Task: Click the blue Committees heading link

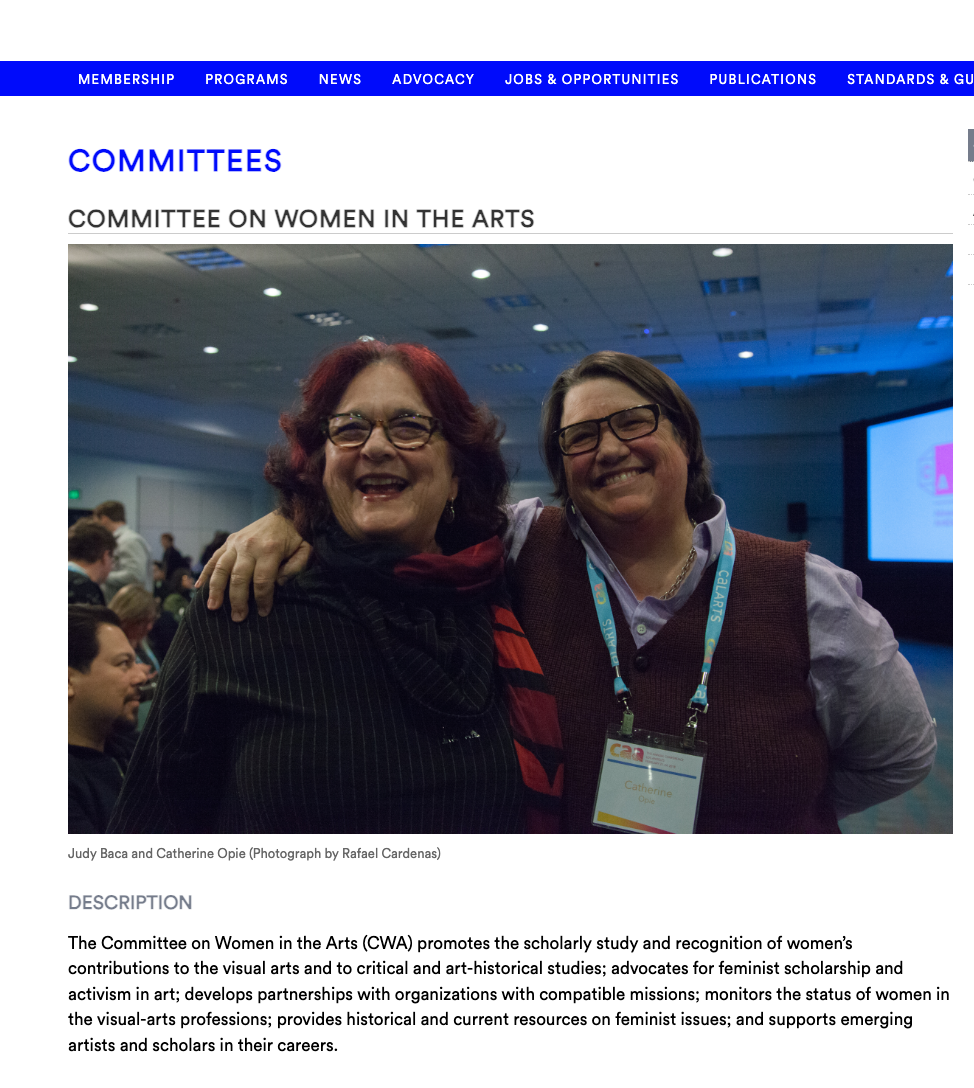Action: pos(175,161)
